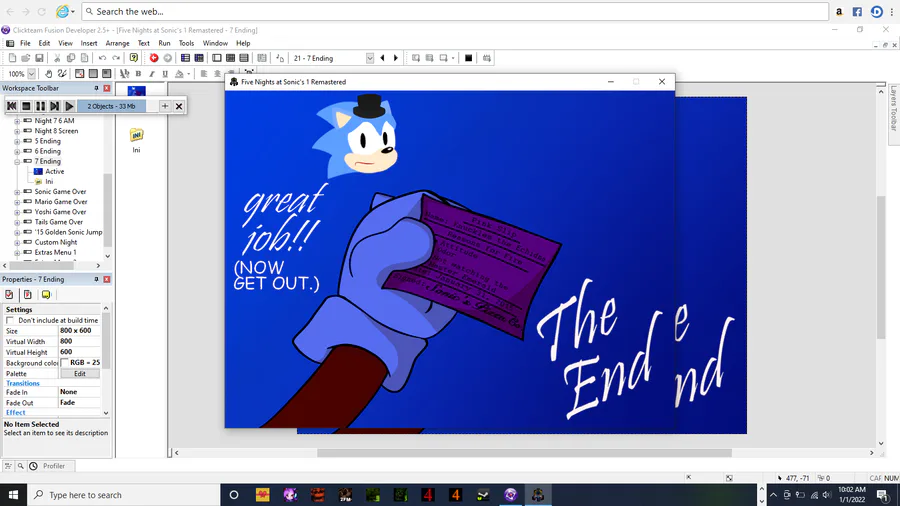
Task: Expand the 'Custom Night' tree node
Action: (17, 243)
